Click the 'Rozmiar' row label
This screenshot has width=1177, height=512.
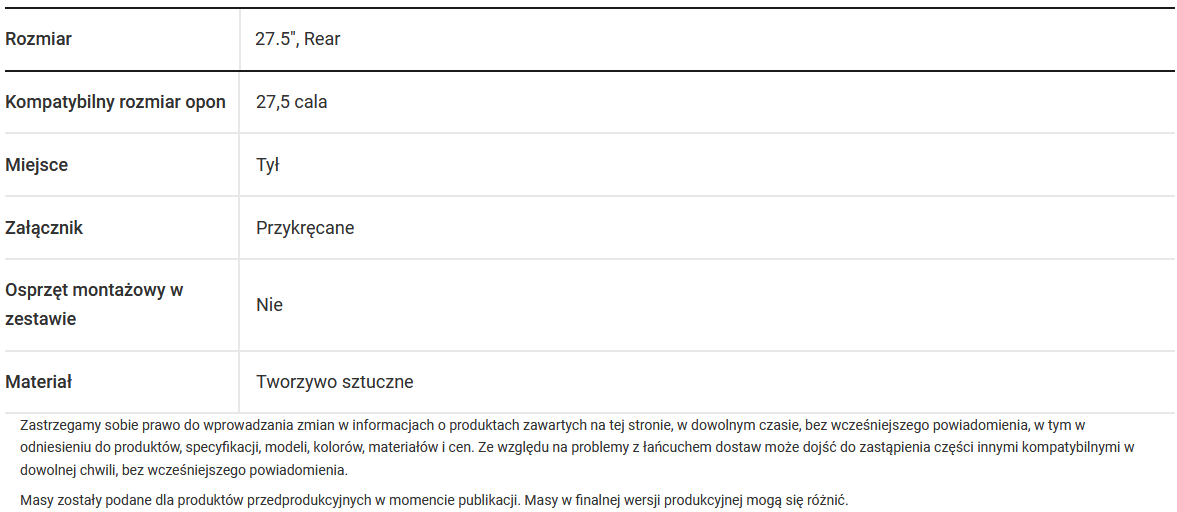39,39
